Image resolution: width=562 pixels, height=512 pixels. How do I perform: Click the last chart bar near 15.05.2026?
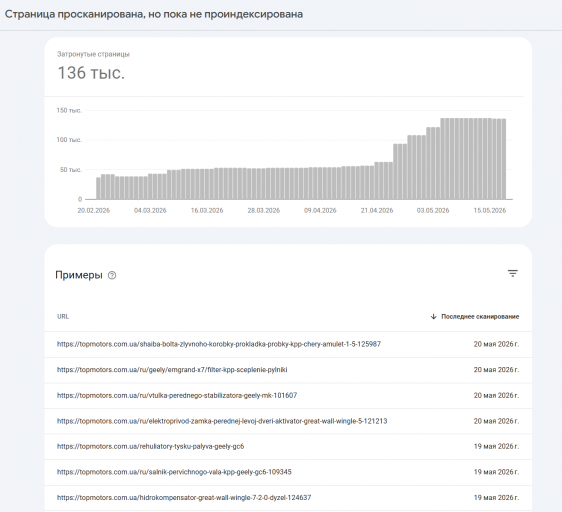[x=504, y=159]
